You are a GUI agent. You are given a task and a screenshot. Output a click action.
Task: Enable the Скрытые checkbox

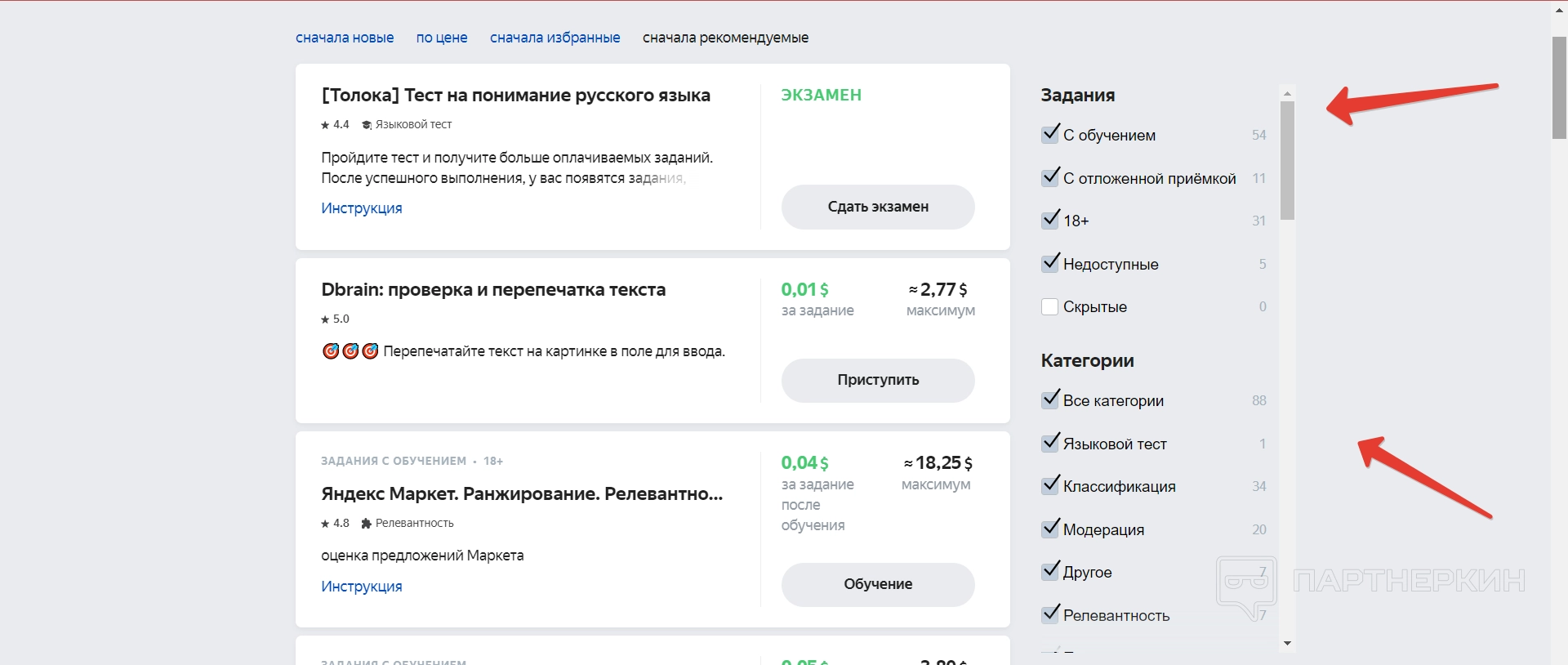coord(1050,307)
